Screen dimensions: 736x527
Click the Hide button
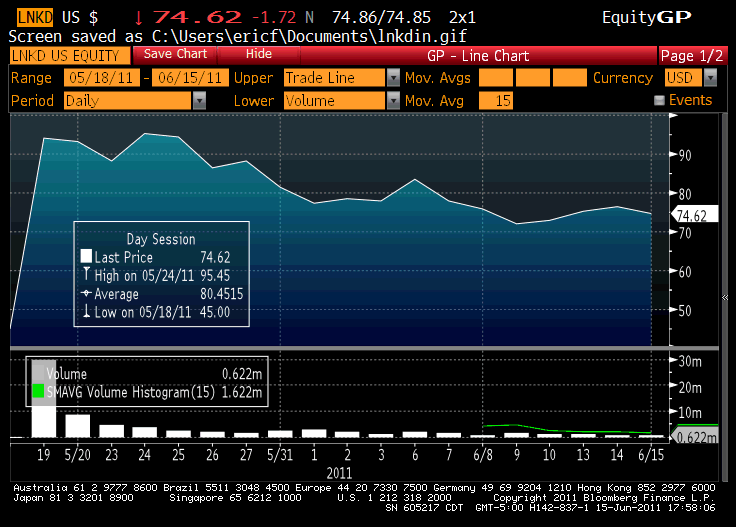pos(259,54)
